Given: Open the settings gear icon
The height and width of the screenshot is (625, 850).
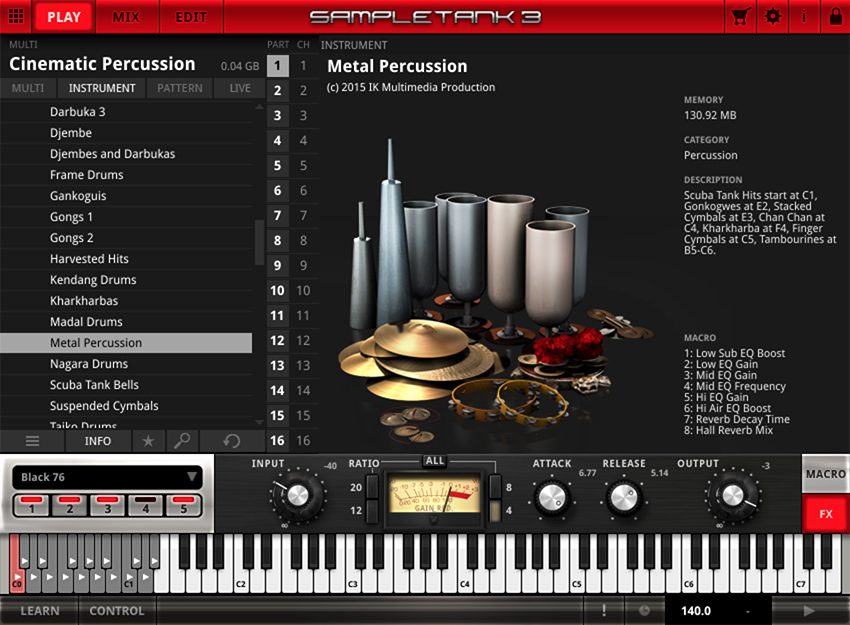Looking at the screenshot, I should coord(772,16).
